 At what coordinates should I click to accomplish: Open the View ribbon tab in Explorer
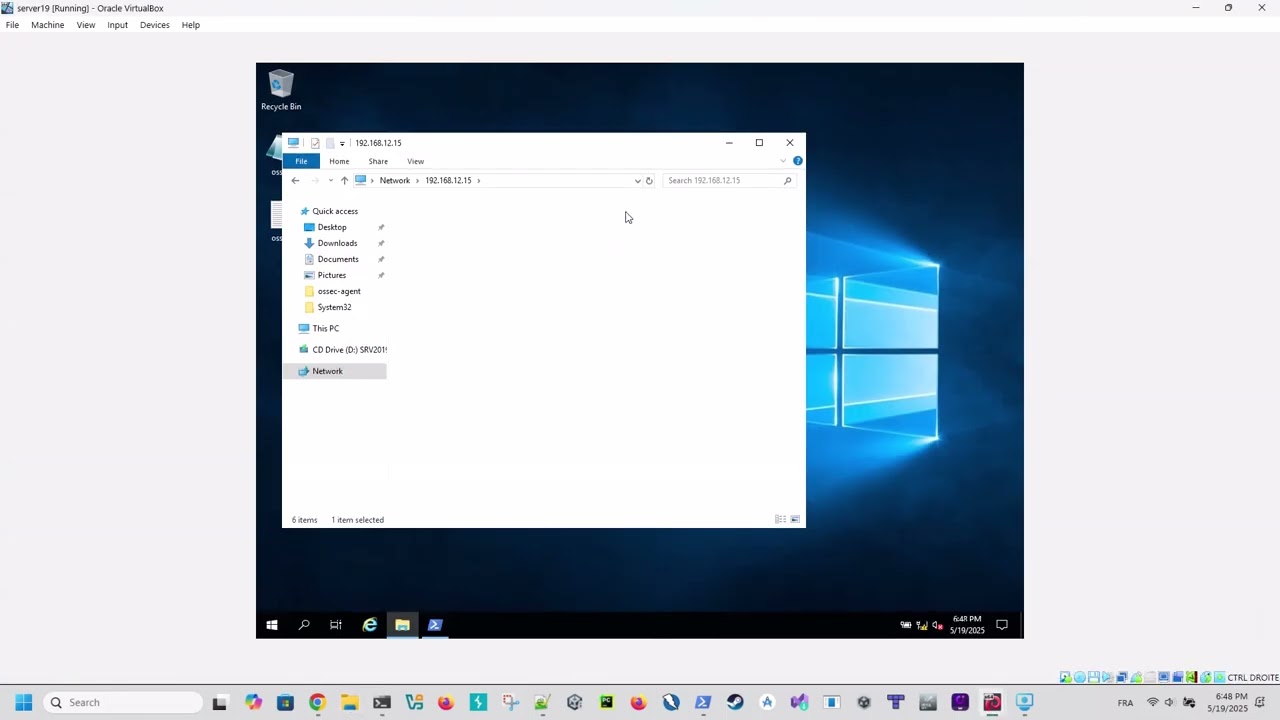click(415, 161)
